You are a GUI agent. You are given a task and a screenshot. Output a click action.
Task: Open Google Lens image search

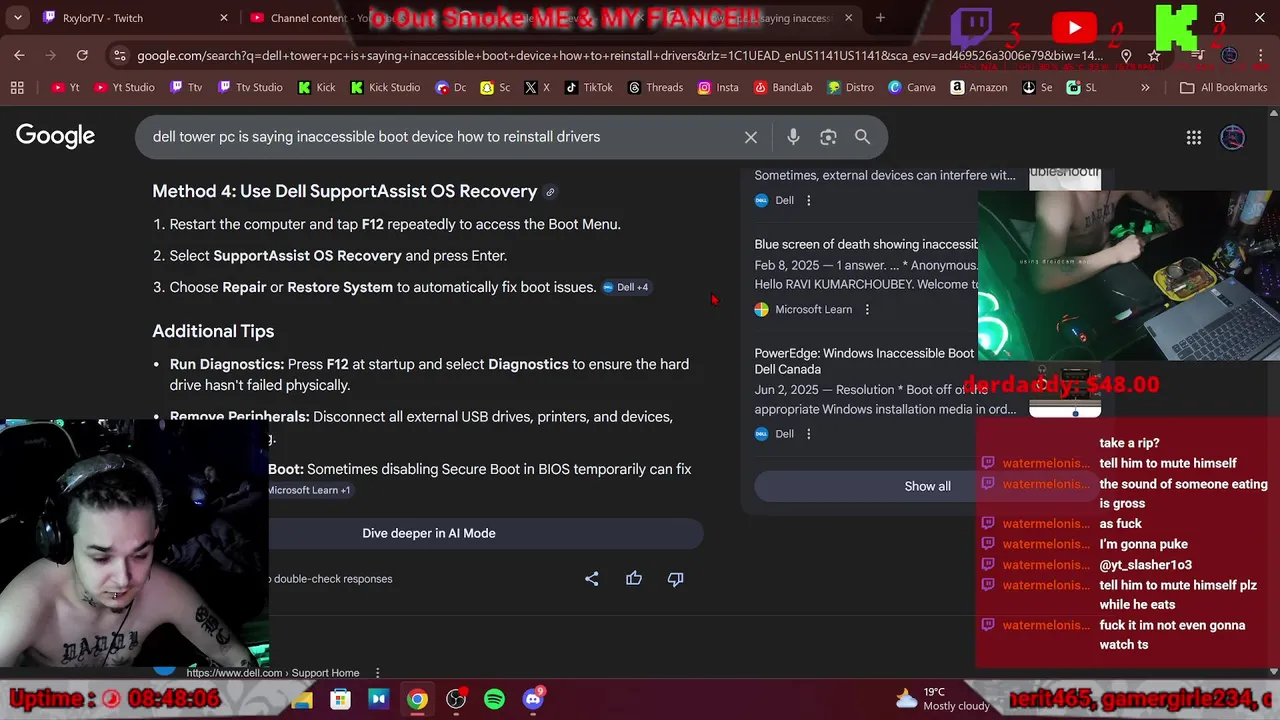pyautogui.click(x=828, y=137)
